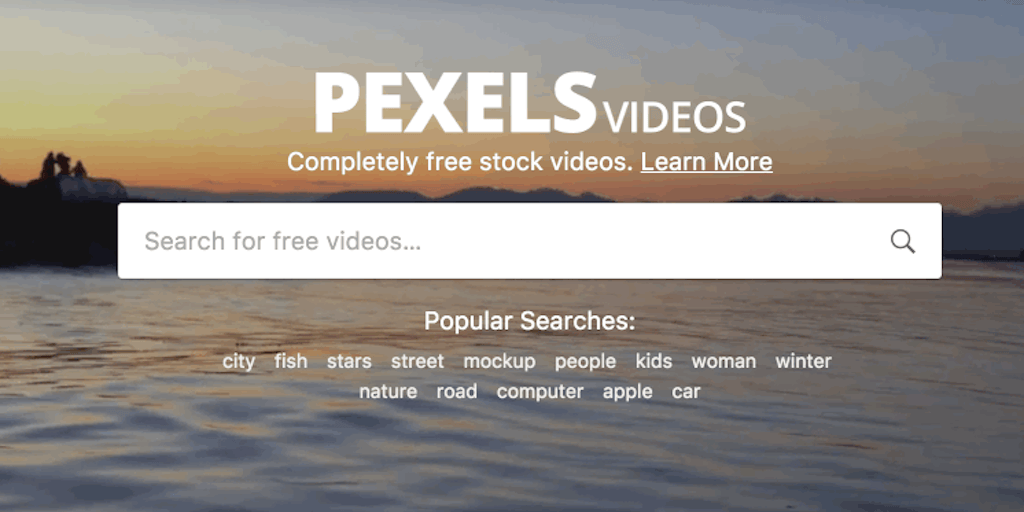Screen dimensions: 1024x512
Task: Choose the 'apple' popular search
Action: tap(628, 391)
